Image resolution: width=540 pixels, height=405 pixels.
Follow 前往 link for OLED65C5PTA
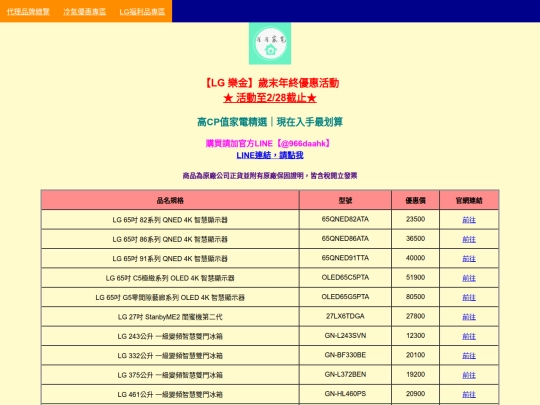coord(469,278)
